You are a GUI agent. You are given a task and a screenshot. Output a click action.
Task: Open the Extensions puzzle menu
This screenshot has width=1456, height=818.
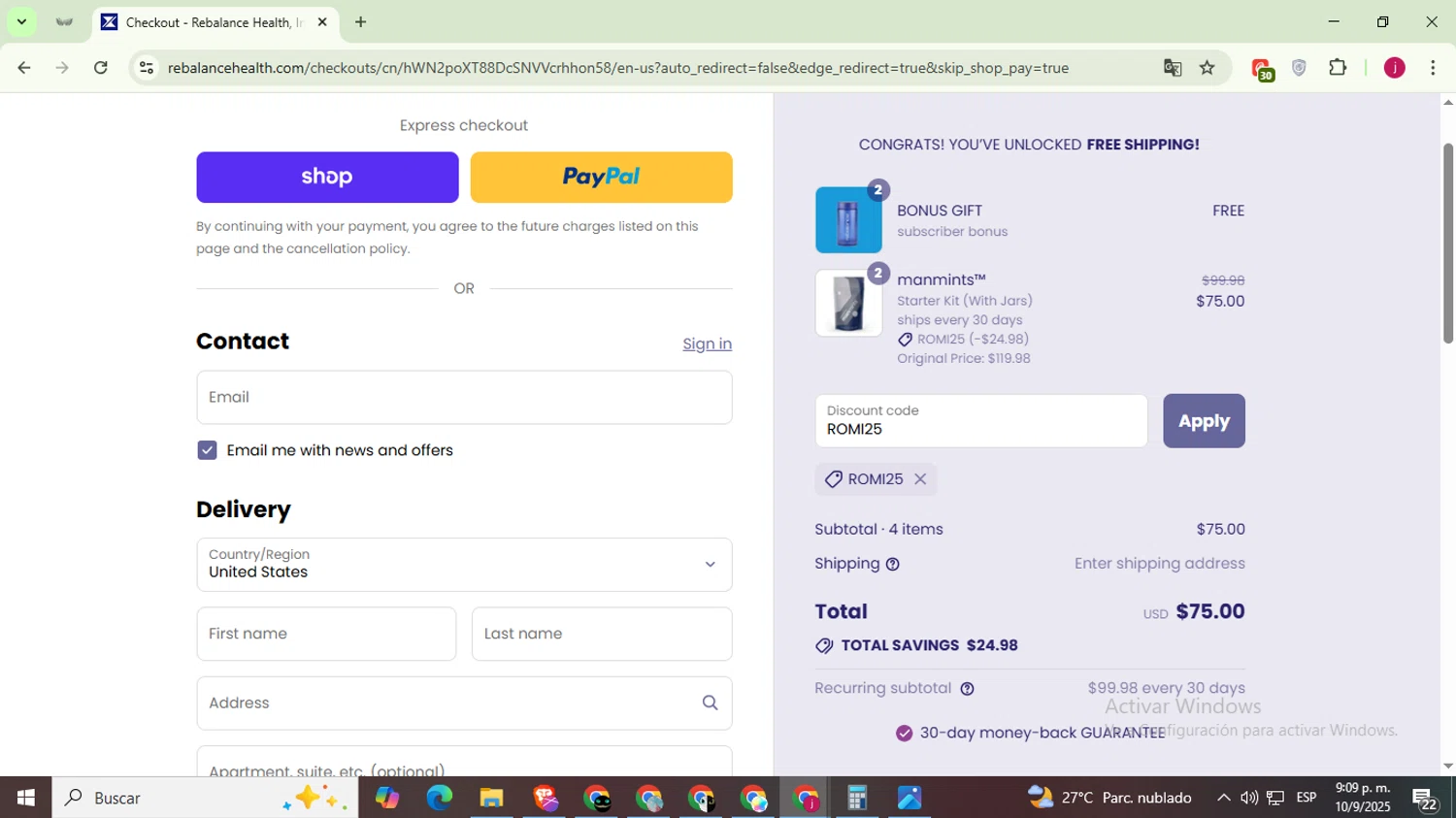(x=1338, y=68)
